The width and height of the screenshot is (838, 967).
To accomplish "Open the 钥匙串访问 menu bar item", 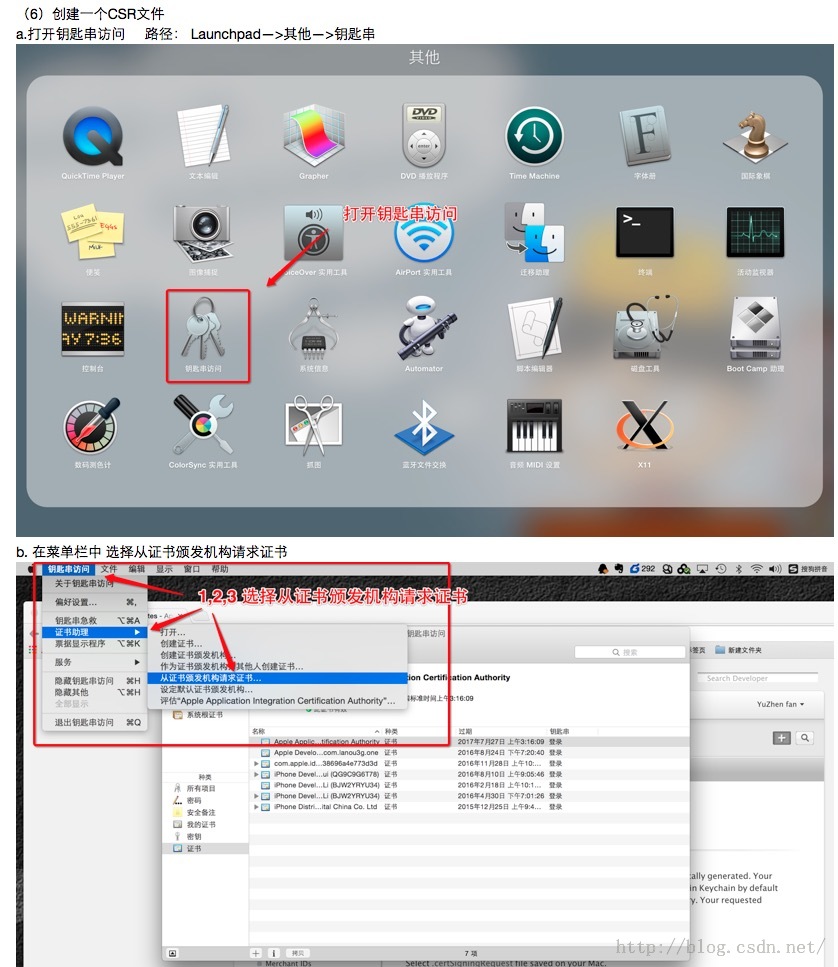I will [68, 569].
